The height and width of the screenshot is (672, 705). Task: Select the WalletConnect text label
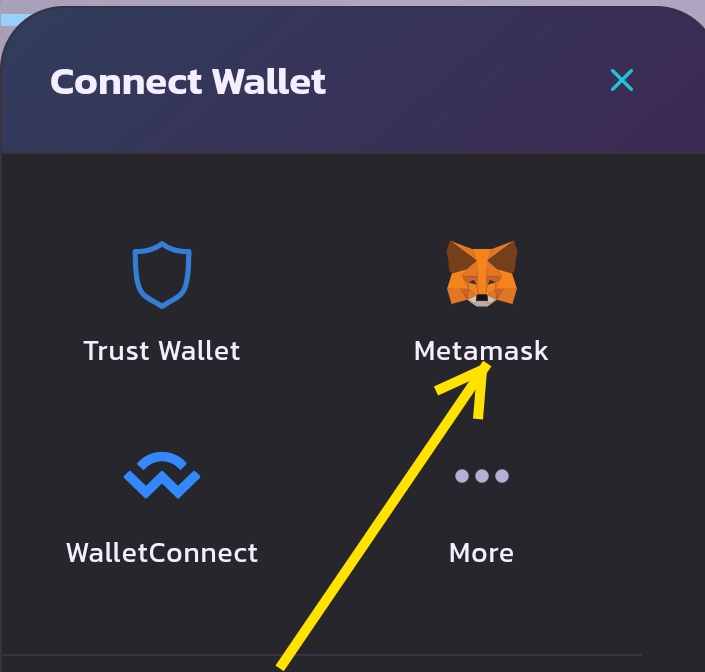[162, 552]
